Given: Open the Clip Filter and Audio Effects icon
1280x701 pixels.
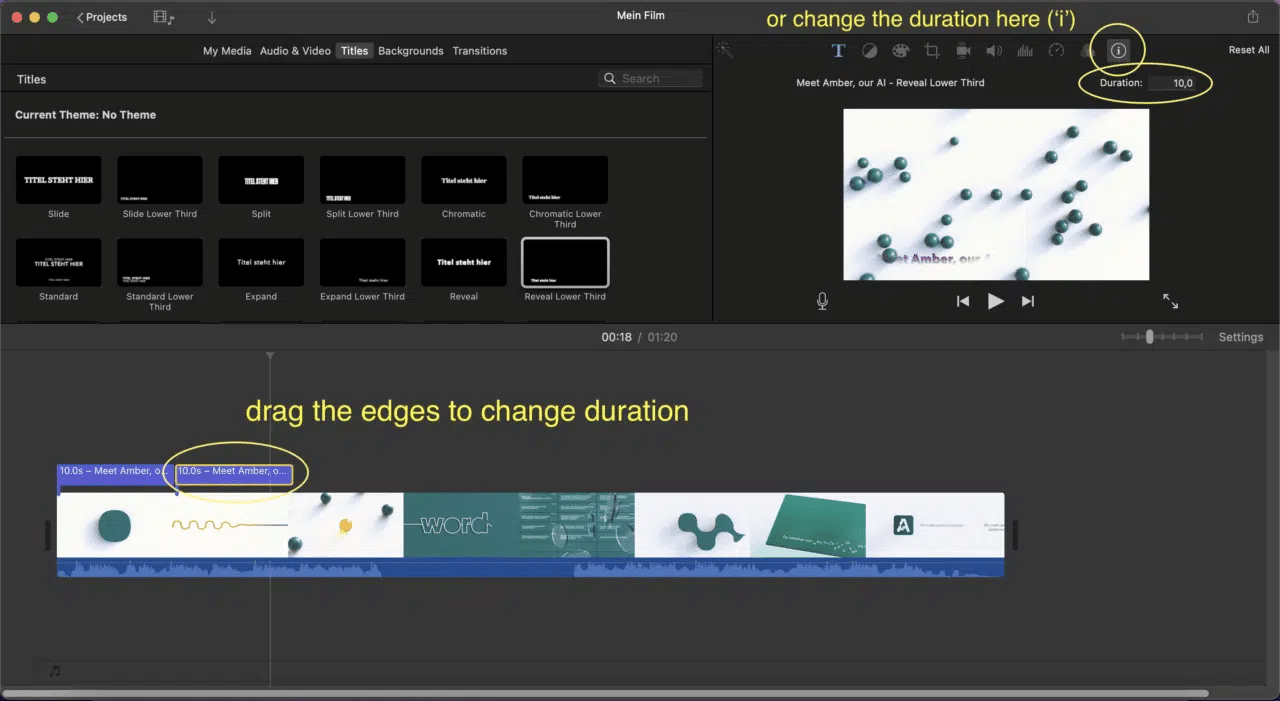Looking at the screenshot, I should pyautogui.click(x=1088, y=51).
